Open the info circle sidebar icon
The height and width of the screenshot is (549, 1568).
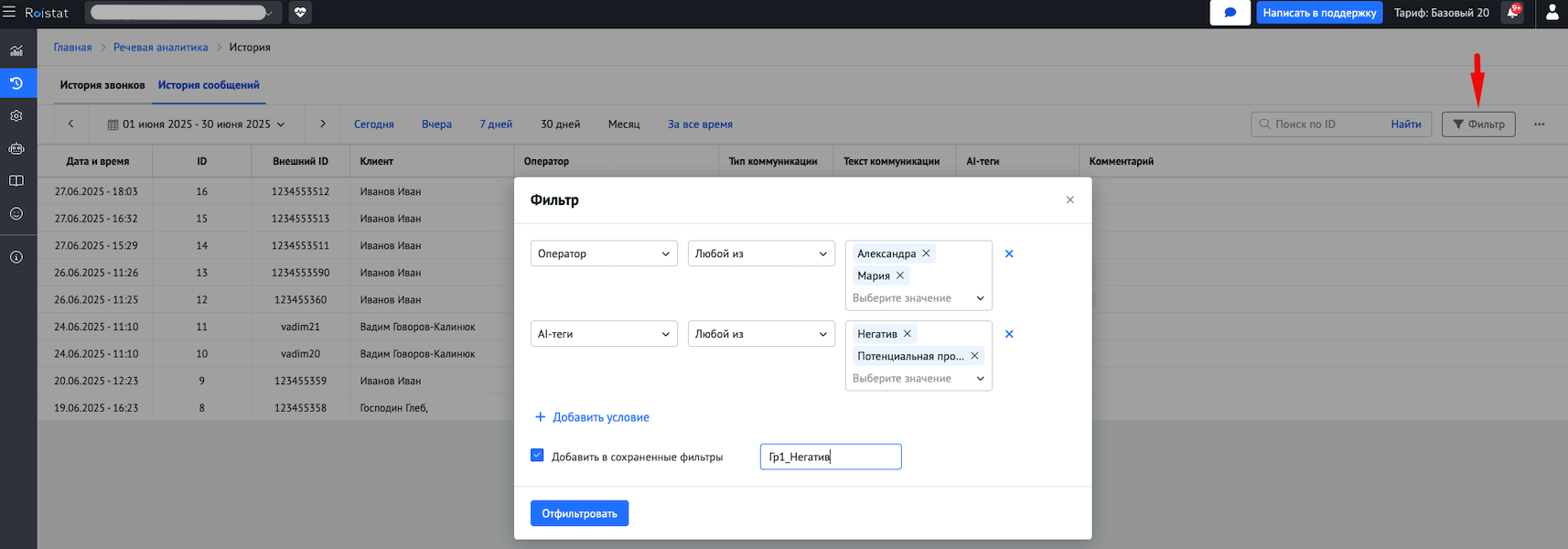[16, 257]
